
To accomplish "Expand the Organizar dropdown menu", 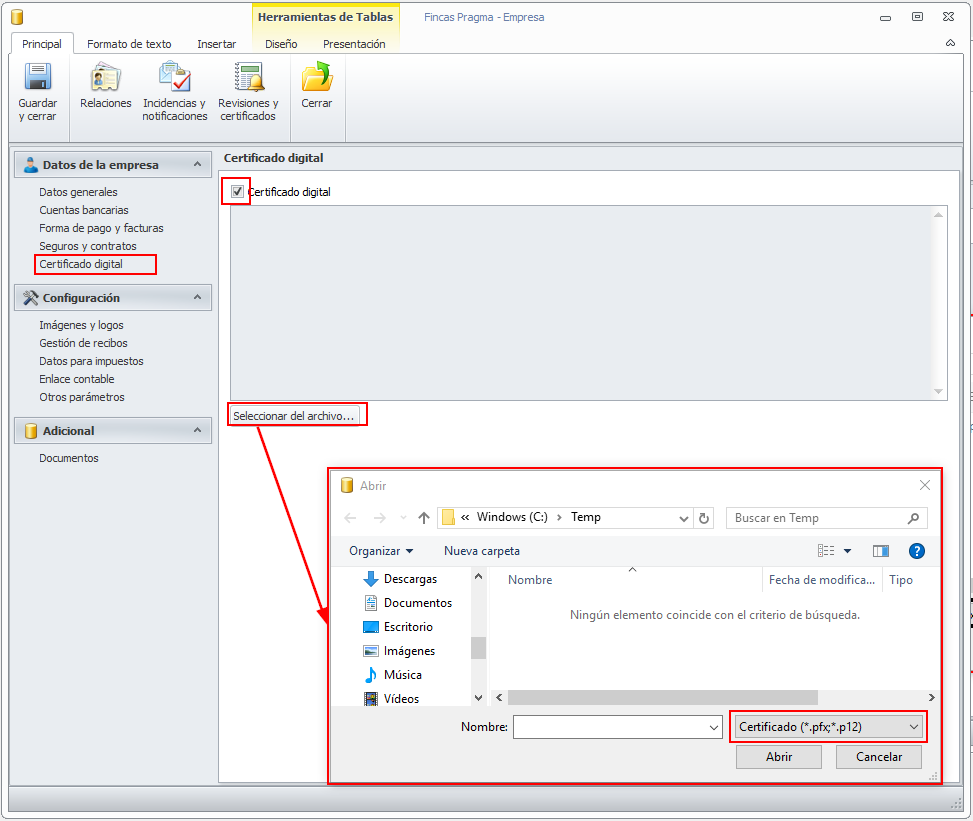I will 381,551.
